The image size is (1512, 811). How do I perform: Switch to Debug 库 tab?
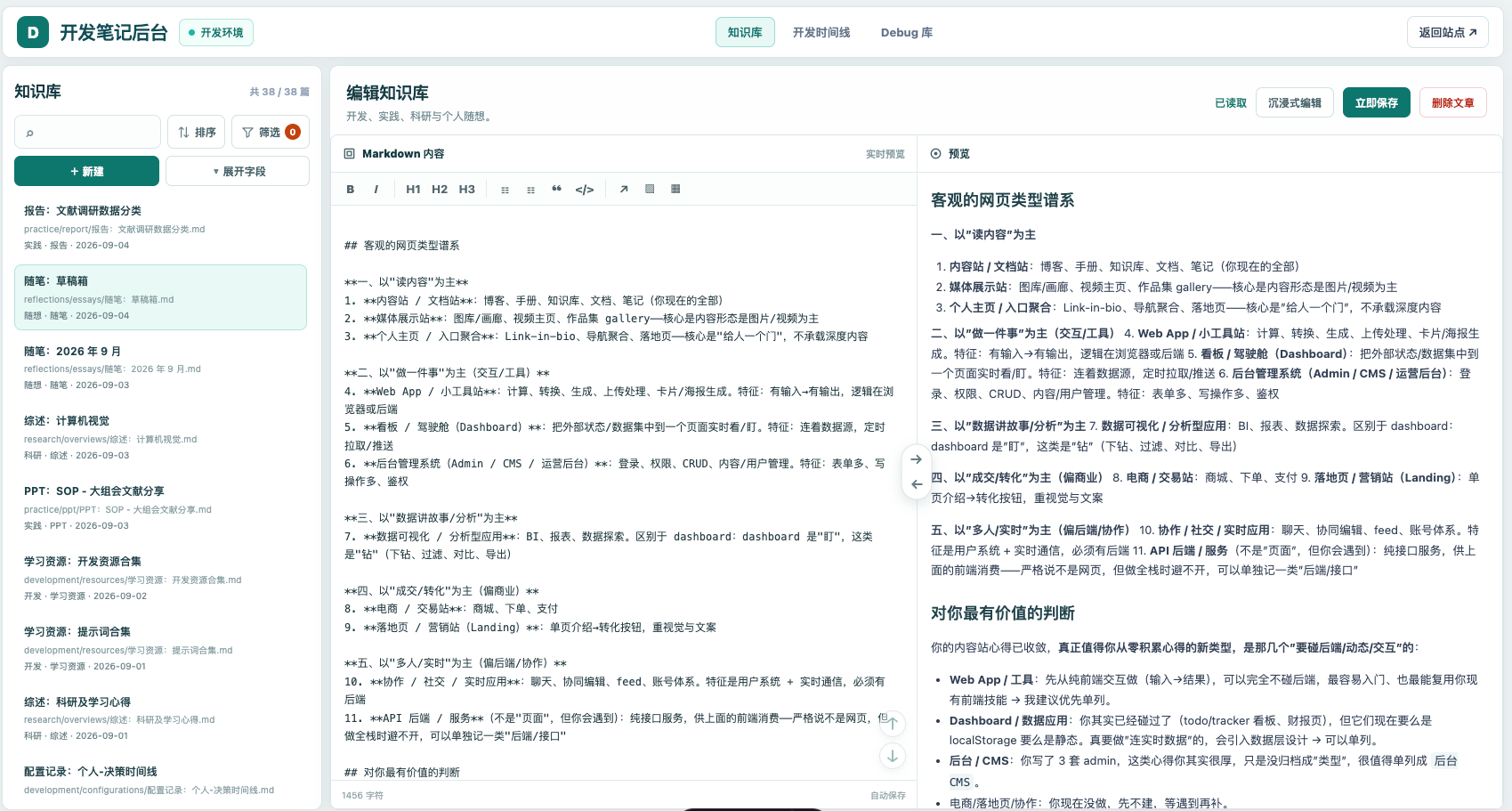click(x=907, y=33)
